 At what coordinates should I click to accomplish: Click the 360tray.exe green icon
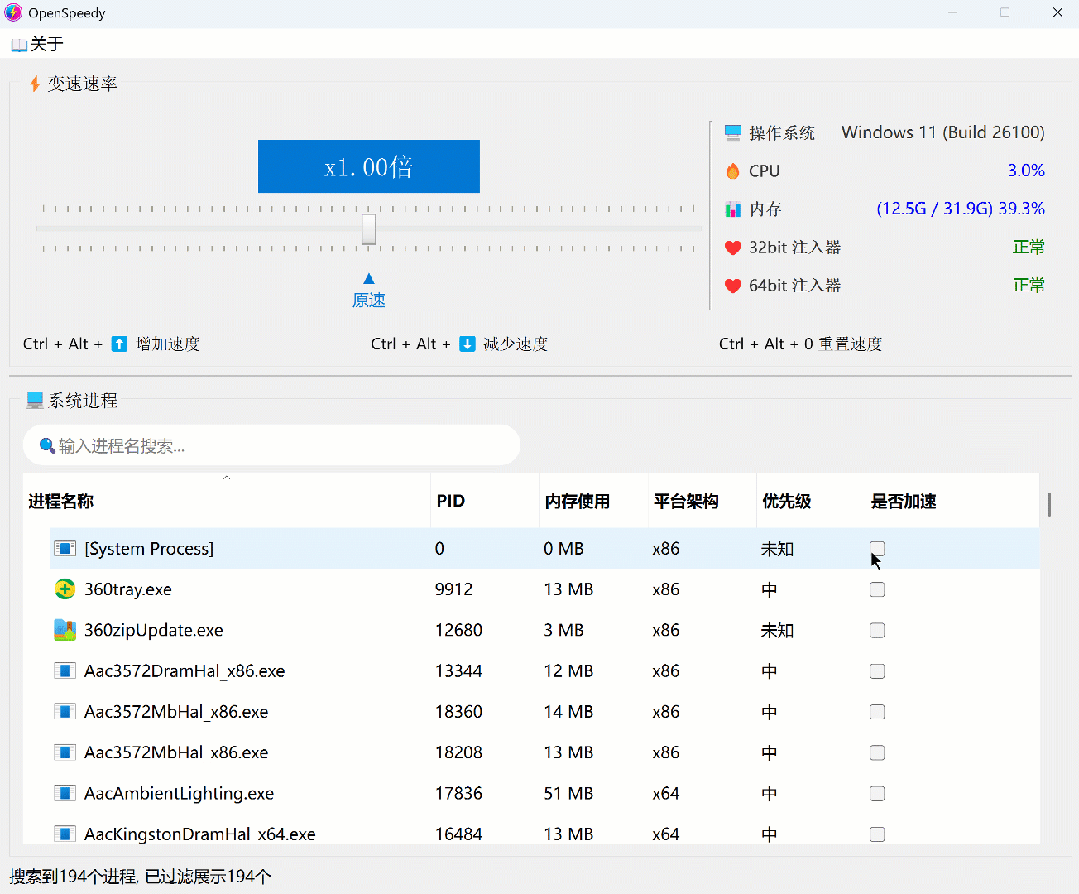(65, 589)
